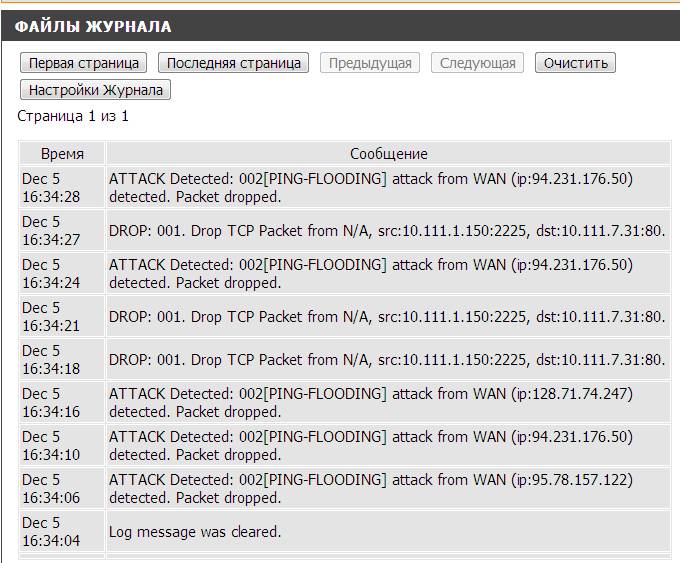Click the attack entry from ip 128.71.74.247

pyautogui.click(x=370, y=403)
